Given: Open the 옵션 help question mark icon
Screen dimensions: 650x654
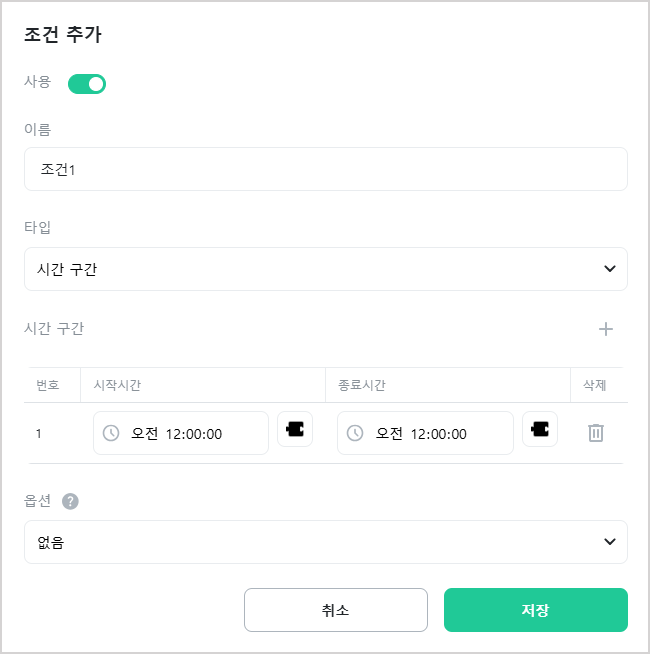Looking at the screenshot, I should pyautogui.click(x=70, y=501).
